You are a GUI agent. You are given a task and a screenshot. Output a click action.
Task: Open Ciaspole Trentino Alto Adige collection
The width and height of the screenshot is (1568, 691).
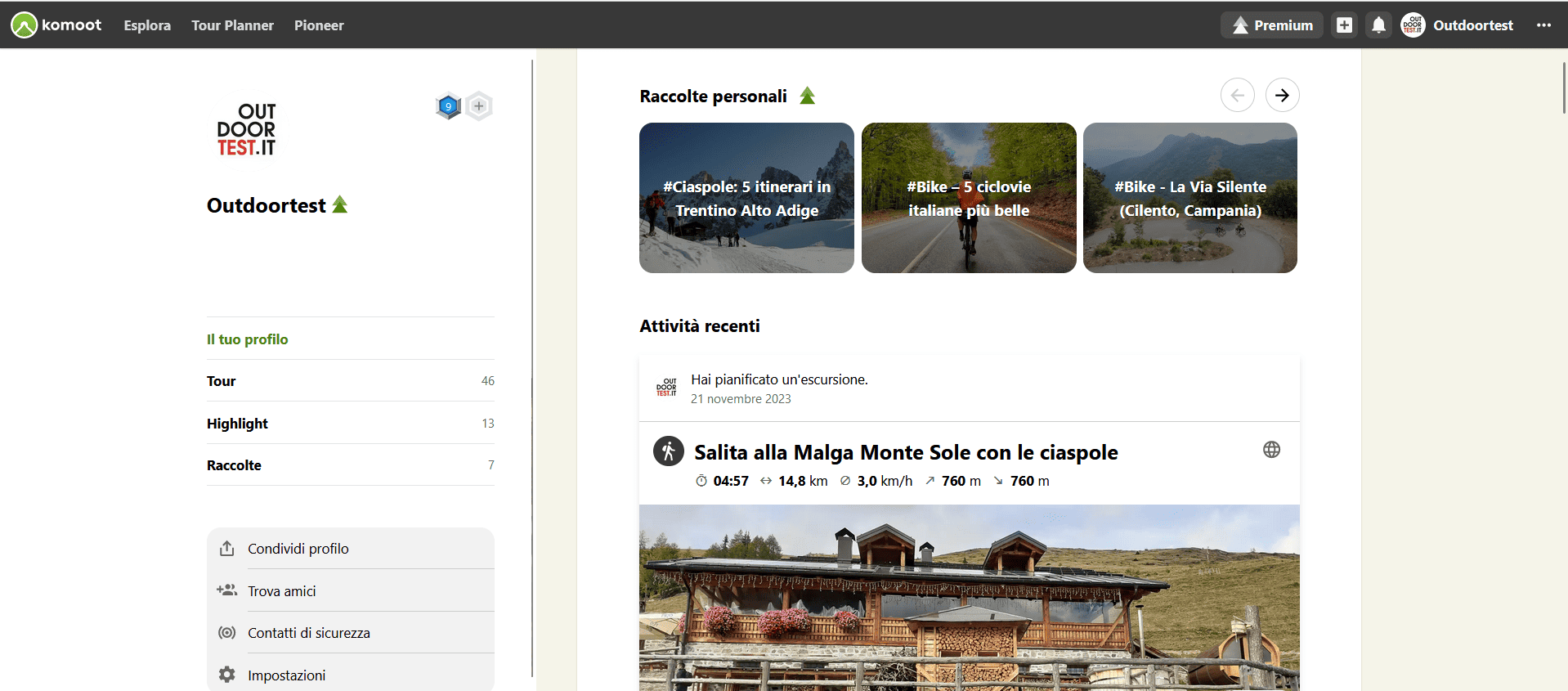tap(746, 198)
